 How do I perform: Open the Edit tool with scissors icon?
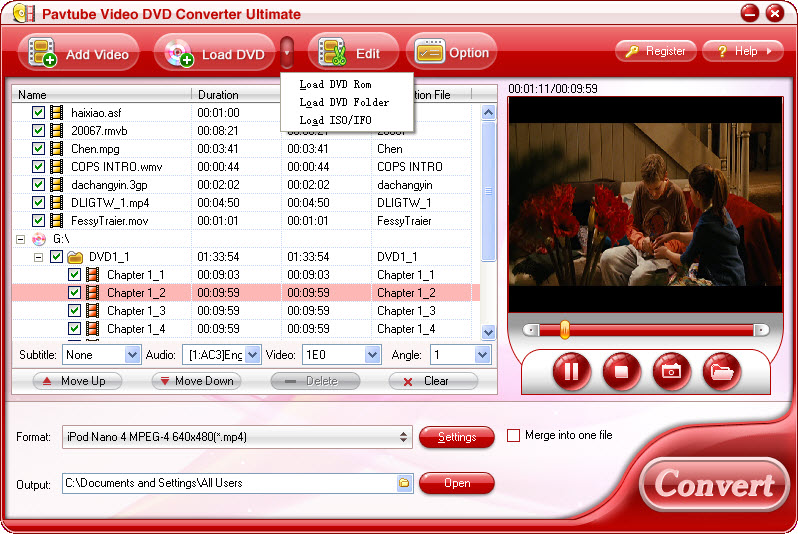tap(332, 52)
